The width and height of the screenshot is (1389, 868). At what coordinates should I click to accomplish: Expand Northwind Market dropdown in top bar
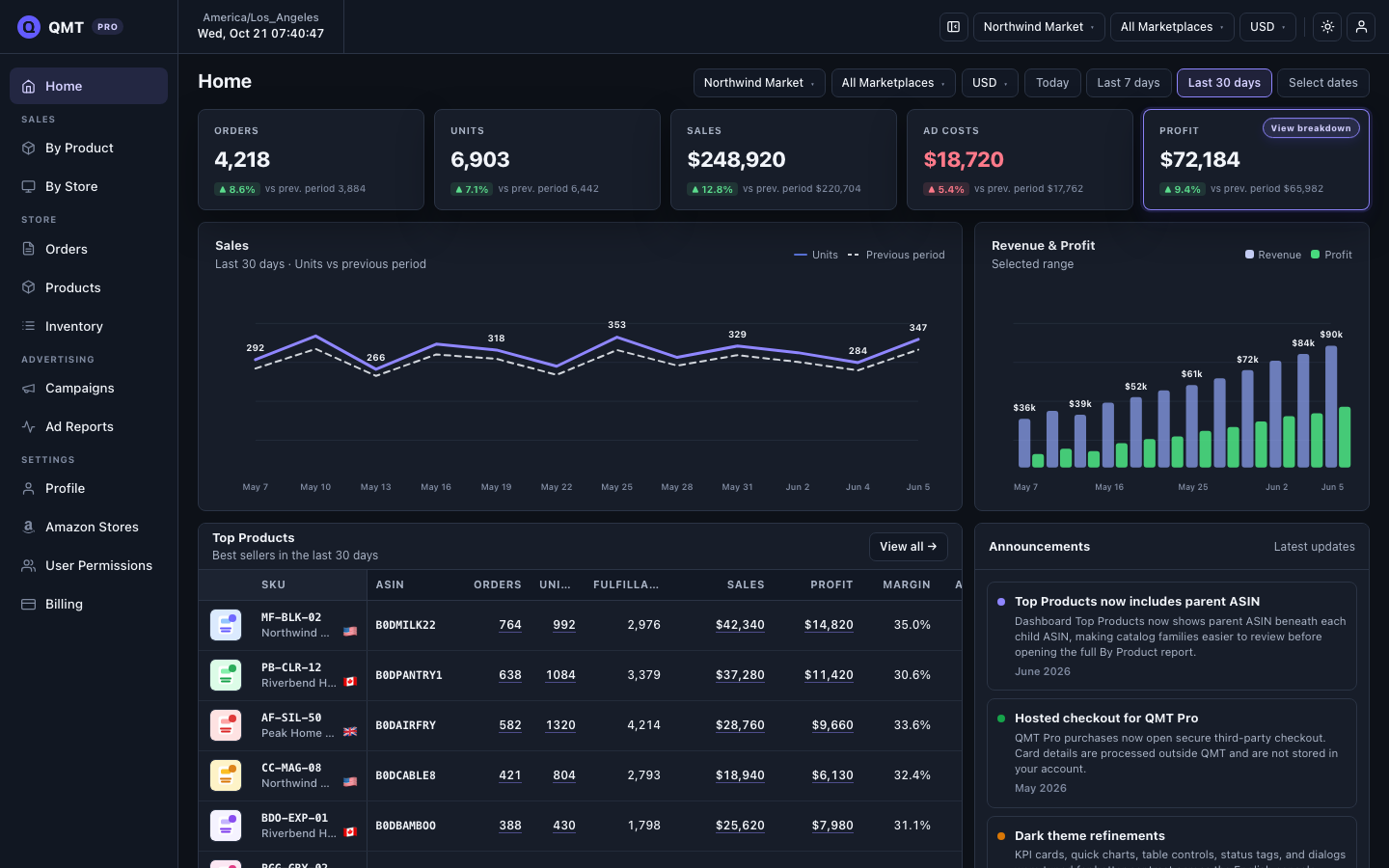pos(1039,27)
